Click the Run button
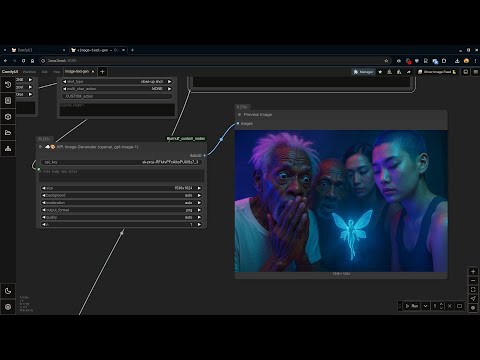480x360 pixels. point(412,306)
